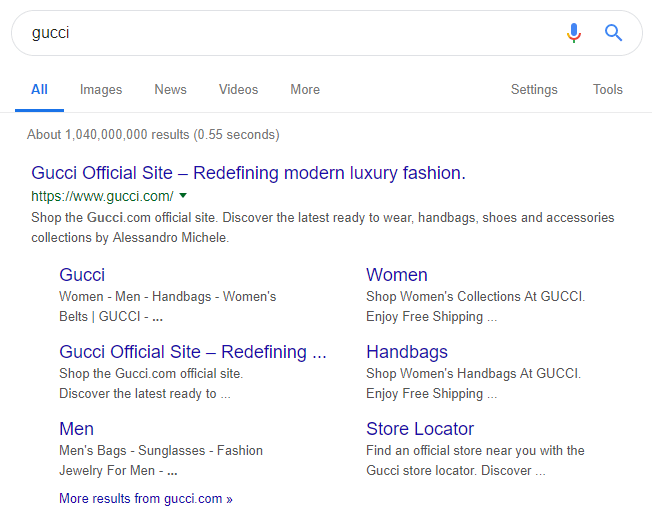Image resolution: width=652 pixels, height=525 pixels.
Task: Open the 'Gucci' sitelink
Action: pos(82,275)
